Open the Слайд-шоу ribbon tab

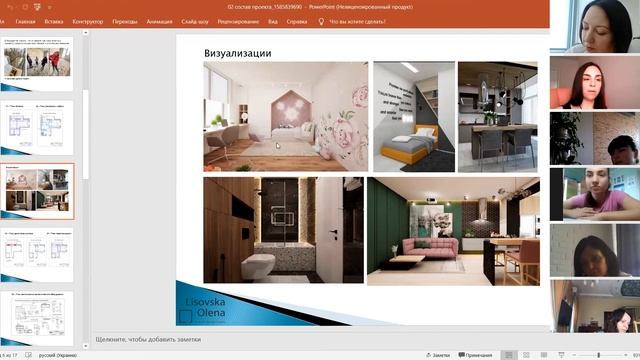[195, 22]
